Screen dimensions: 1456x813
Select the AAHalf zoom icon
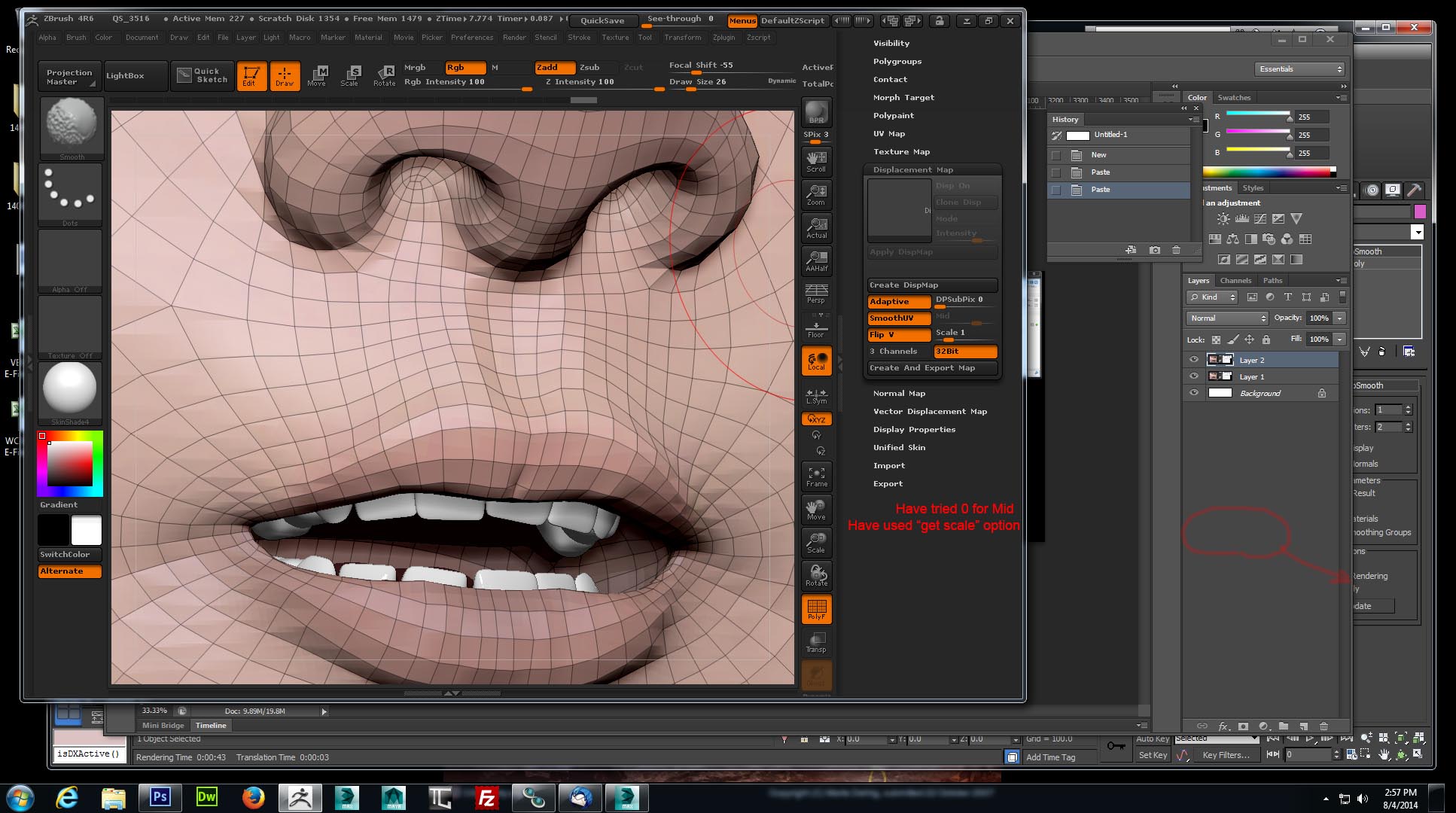point(816,260)
